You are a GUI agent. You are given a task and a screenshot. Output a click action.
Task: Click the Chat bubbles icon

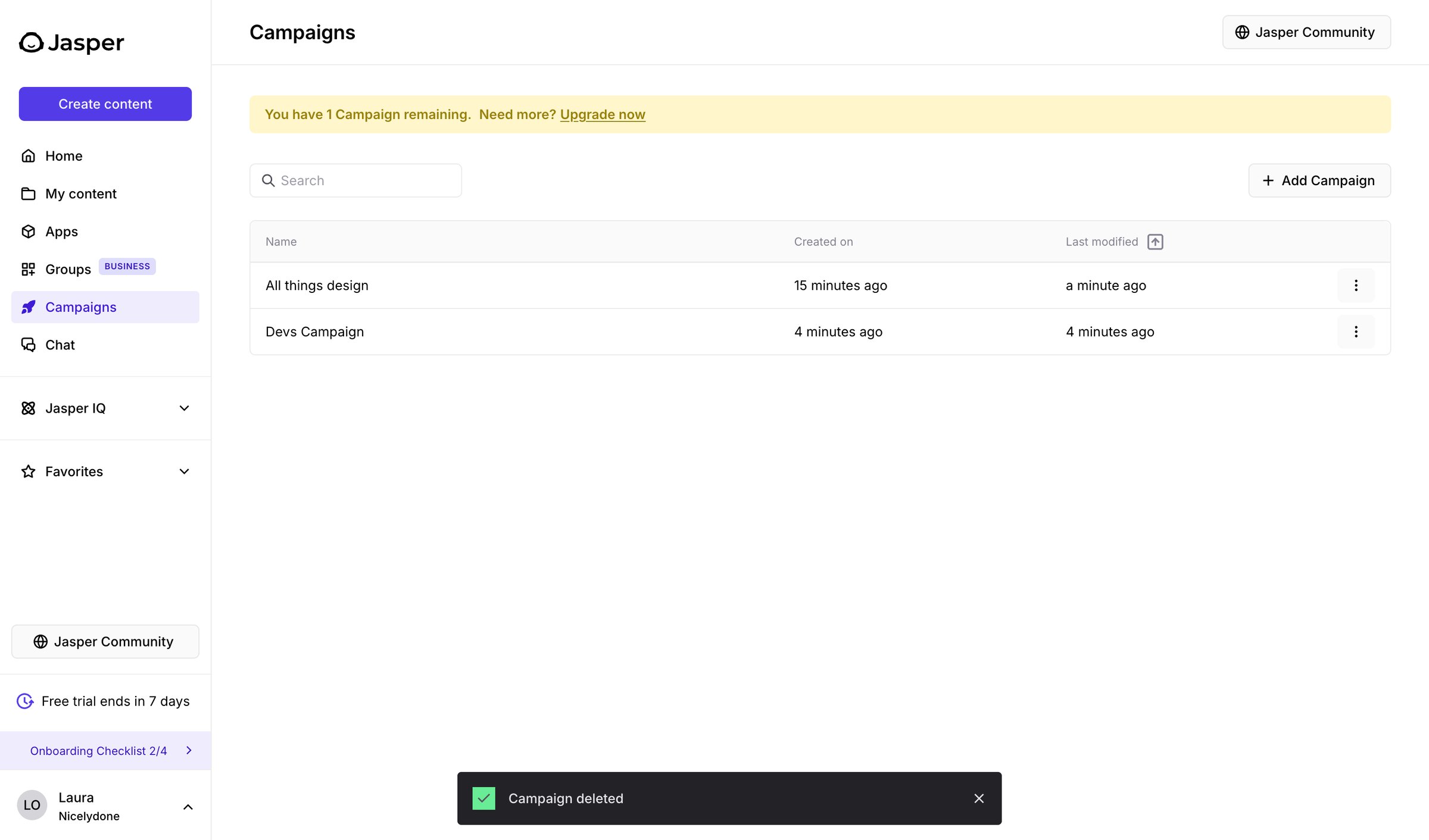pos(28,345)
